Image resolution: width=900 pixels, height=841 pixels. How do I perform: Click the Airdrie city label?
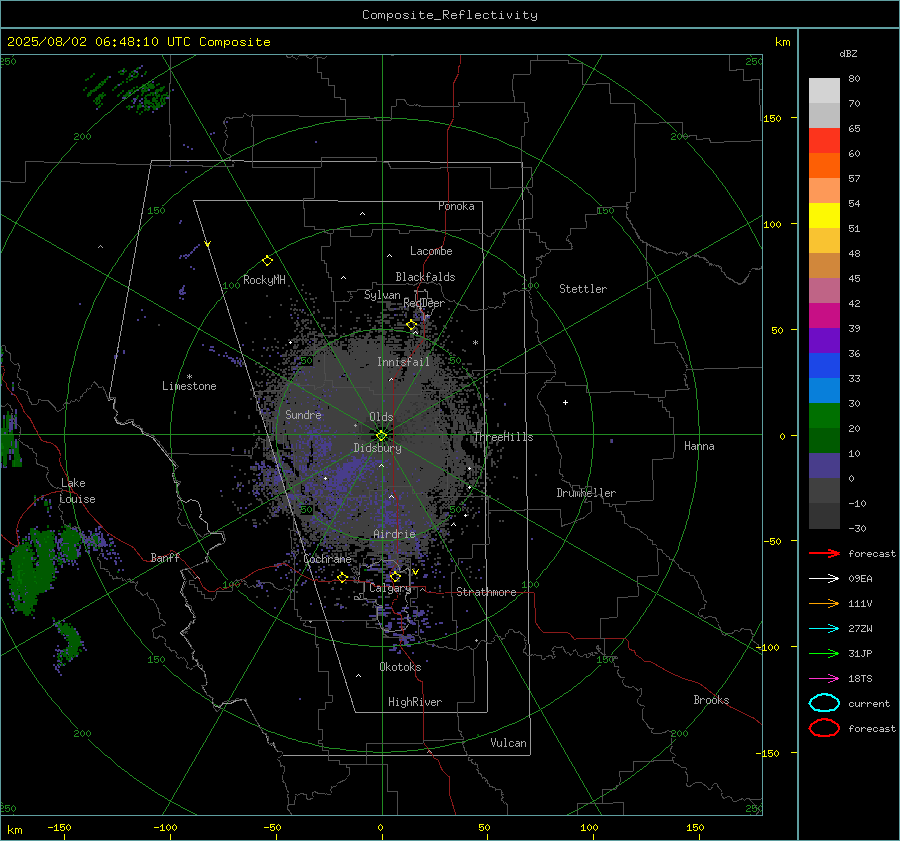pyautogui.click(x=394, y=534)
